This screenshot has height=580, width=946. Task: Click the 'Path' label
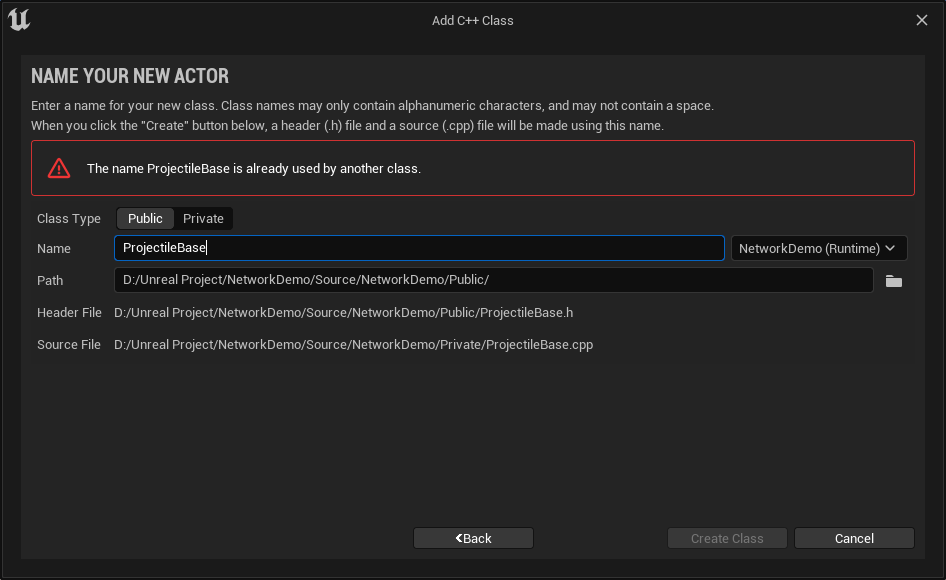tap(50, 281)
